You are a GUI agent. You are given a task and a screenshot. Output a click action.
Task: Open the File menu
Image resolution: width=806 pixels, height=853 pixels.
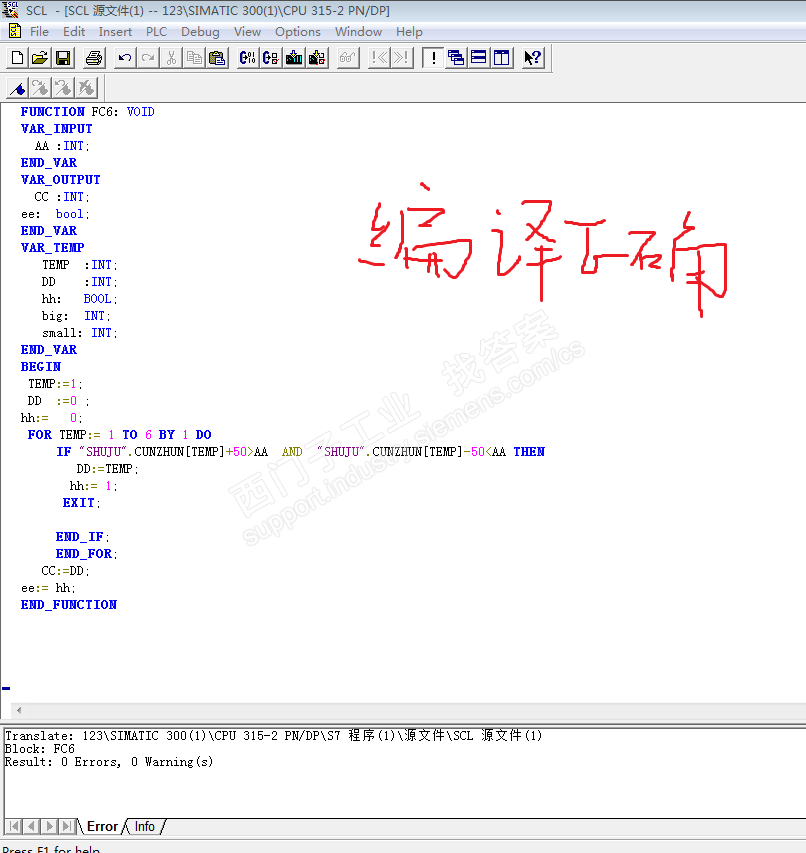39,32
